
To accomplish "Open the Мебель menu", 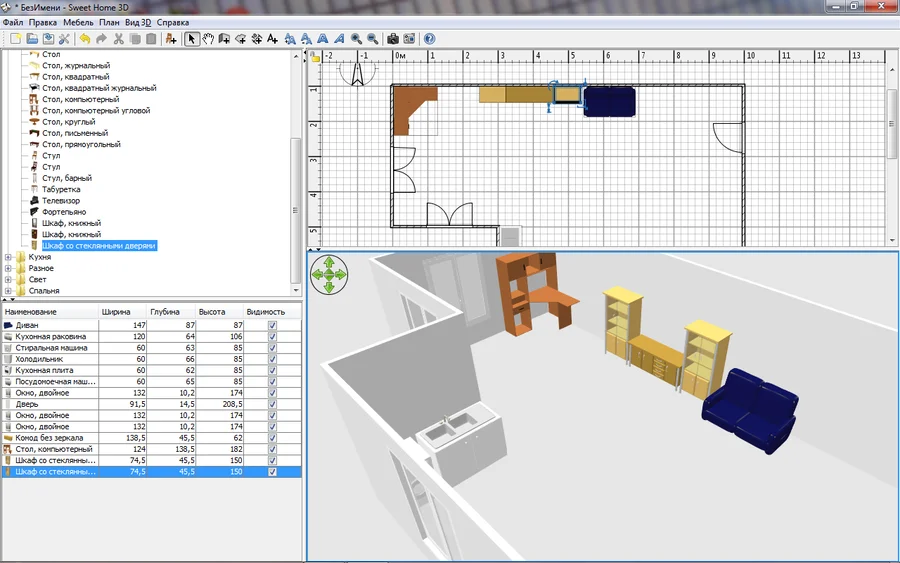I will (77, 22).
